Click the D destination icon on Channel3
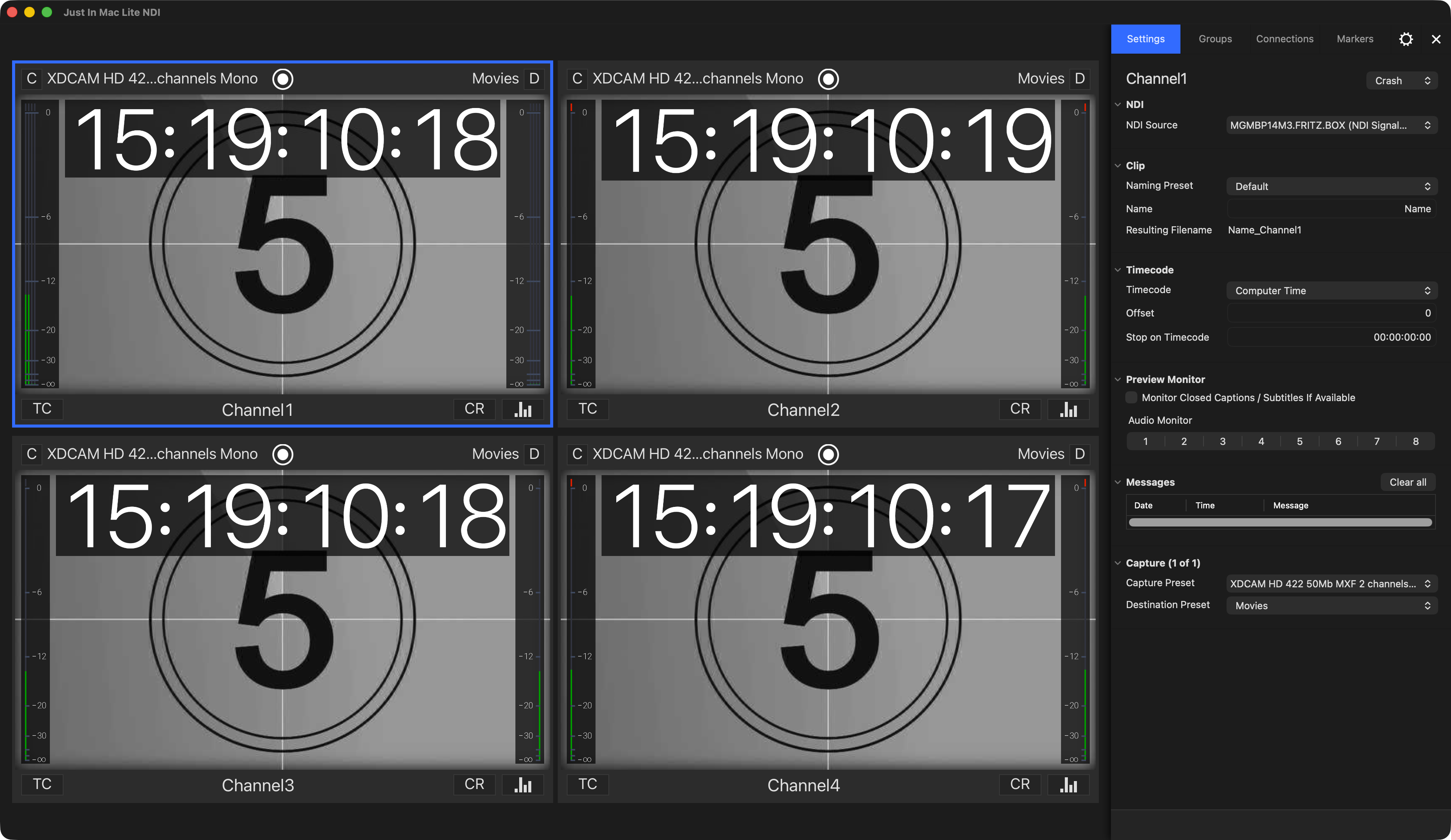This screenshot has height=840, width=1451. pyautogui.click(x=534, y=454)
